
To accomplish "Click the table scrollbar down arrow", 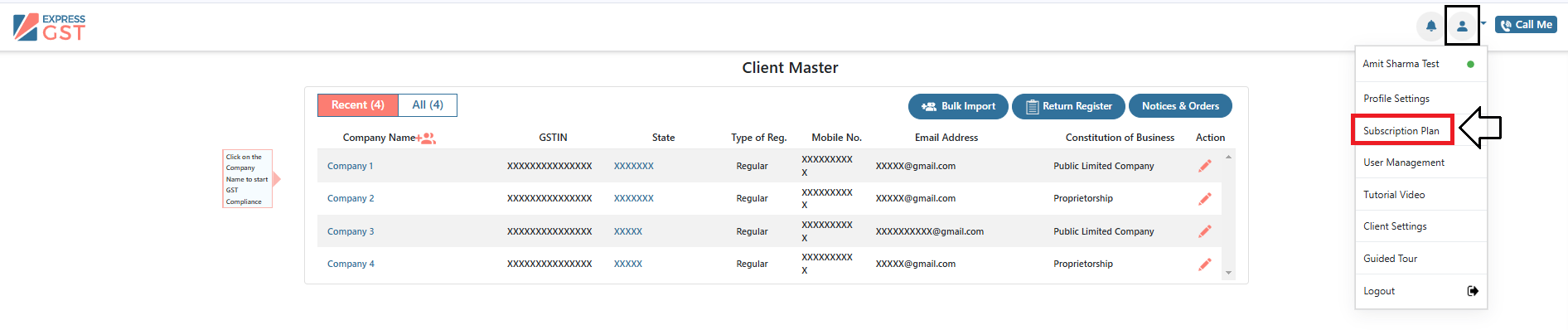I will [1228, 273].
